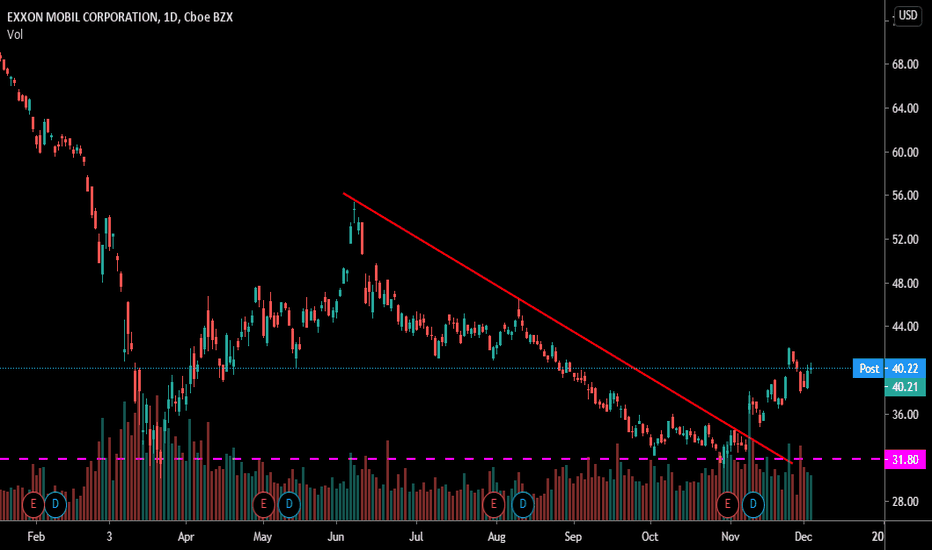
Task: Click the Dec date axis label
Action: (x=804, y=536)
